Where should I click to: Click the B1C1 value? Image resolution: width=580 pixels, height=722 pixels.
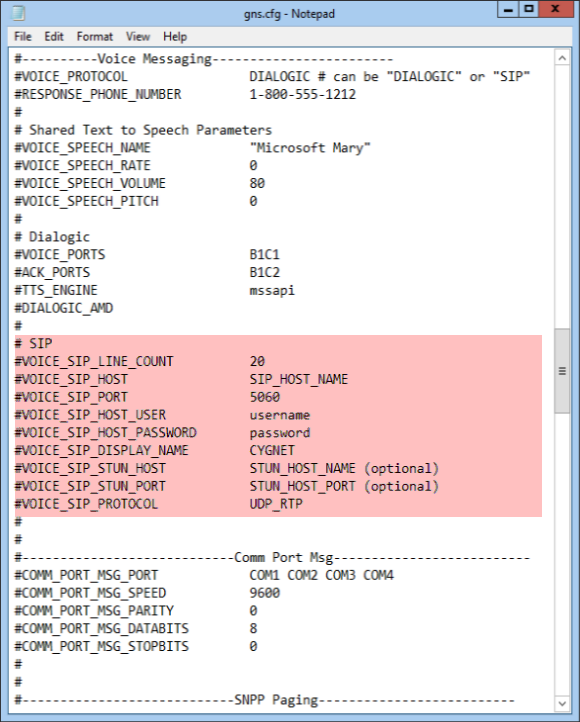[x=264, y=255]
